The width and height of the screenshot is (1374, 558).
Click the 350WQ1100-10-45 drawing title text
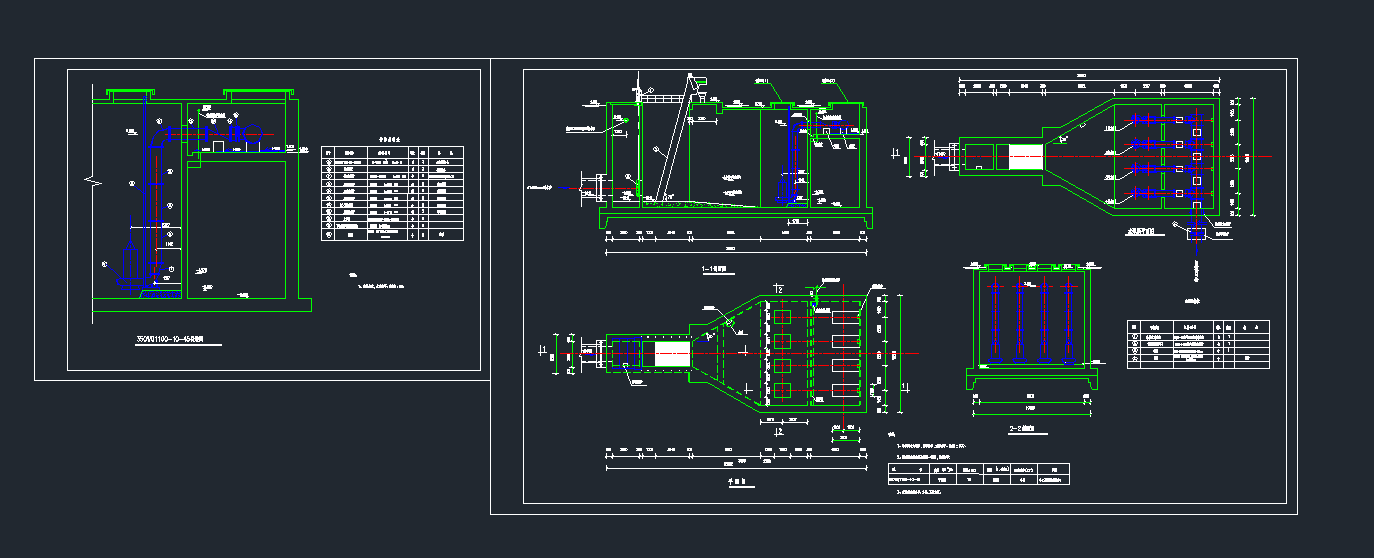coord(177,341)
